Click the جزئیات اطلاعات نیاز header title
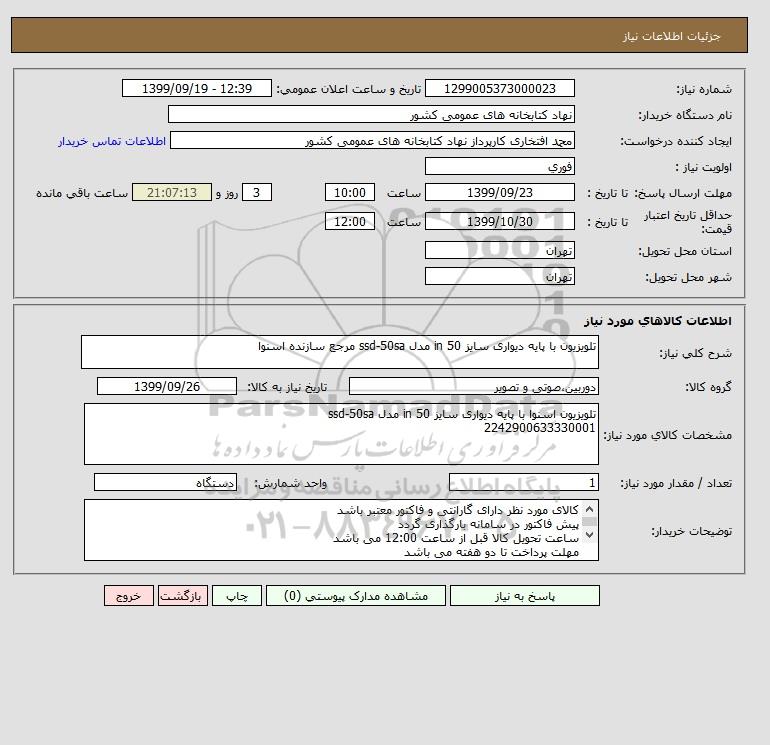Image resolution: width=770 pixels, height=745 pixels. coord(671,36)
